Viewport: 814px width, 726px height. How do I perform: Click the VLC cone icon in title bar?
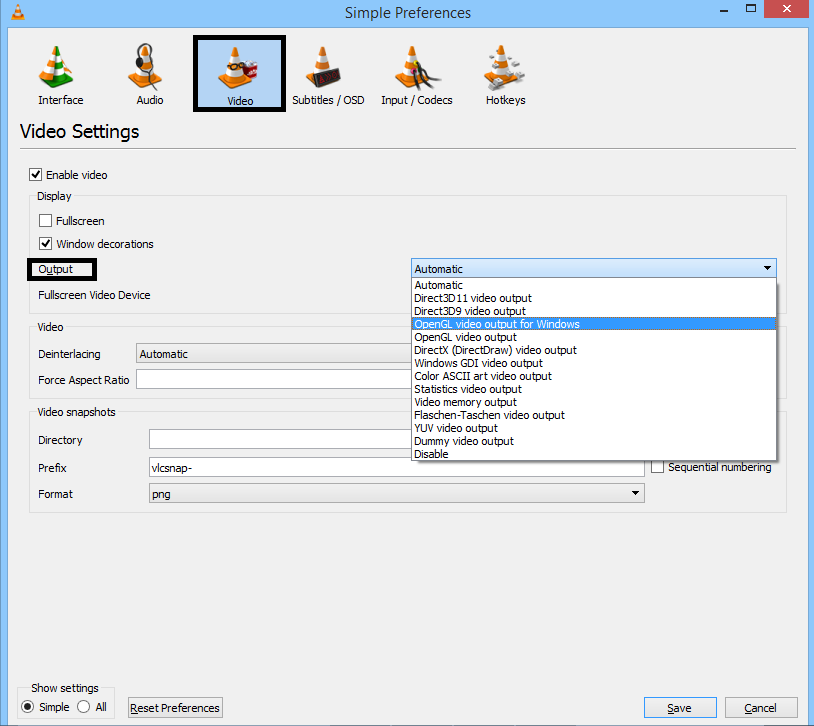click(18, 12)
